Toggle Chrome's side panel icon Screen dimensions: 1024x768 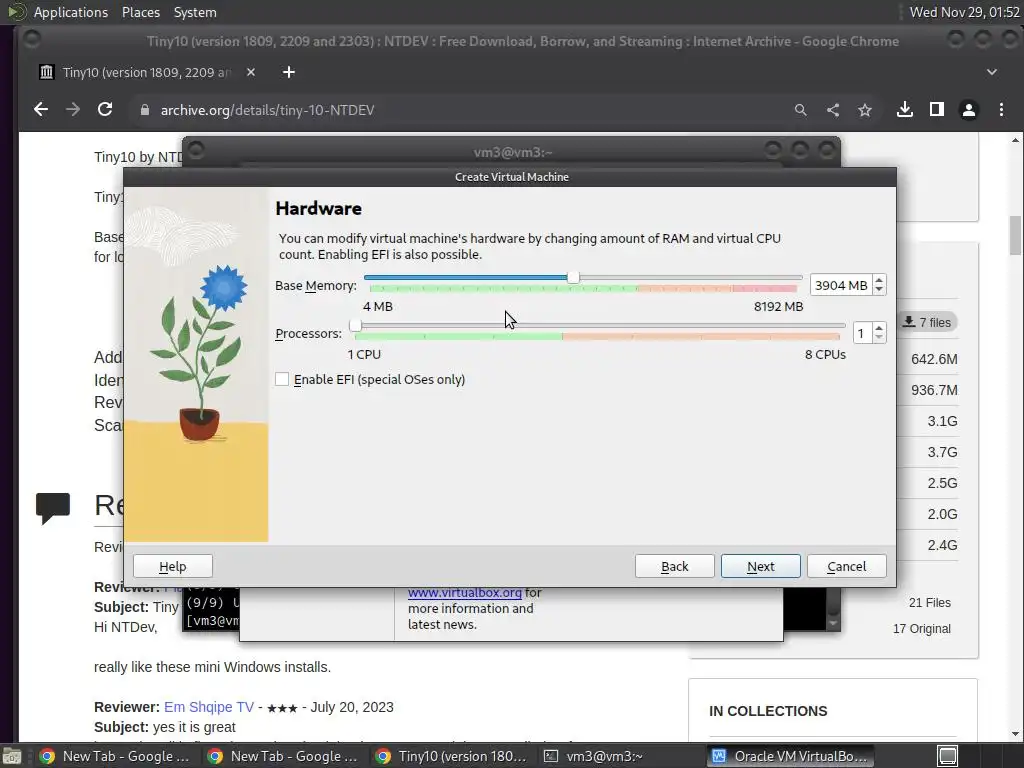[x=936, y=110]
